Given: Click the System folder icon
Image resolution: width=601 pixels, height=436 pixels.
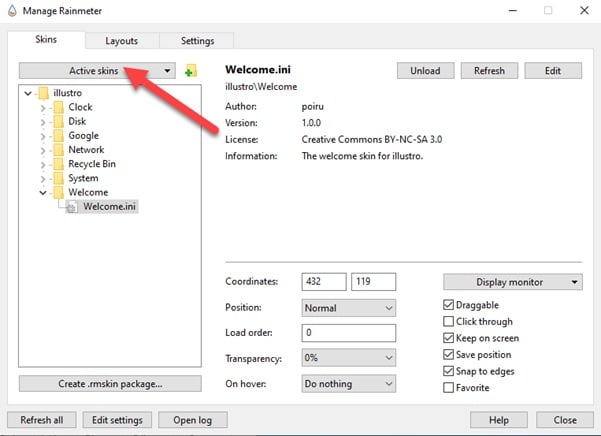Looking at the screenshot, I should click(x=58, y=178).
